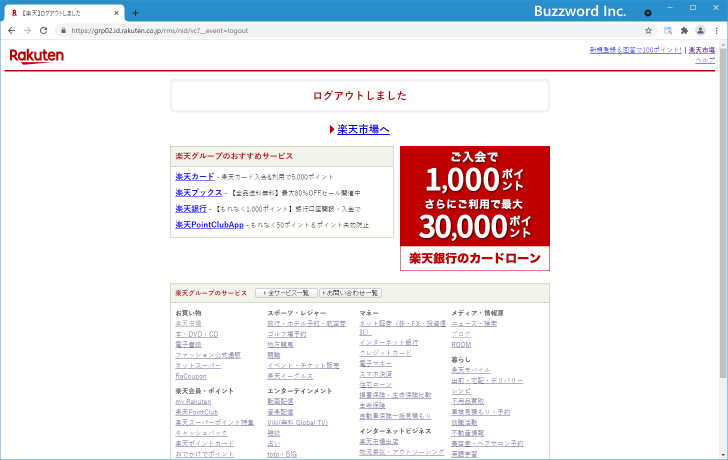Viewport: 728px width, 460px height.
Task: Click the black circle icon in the title bar
Action: point(648,13)
